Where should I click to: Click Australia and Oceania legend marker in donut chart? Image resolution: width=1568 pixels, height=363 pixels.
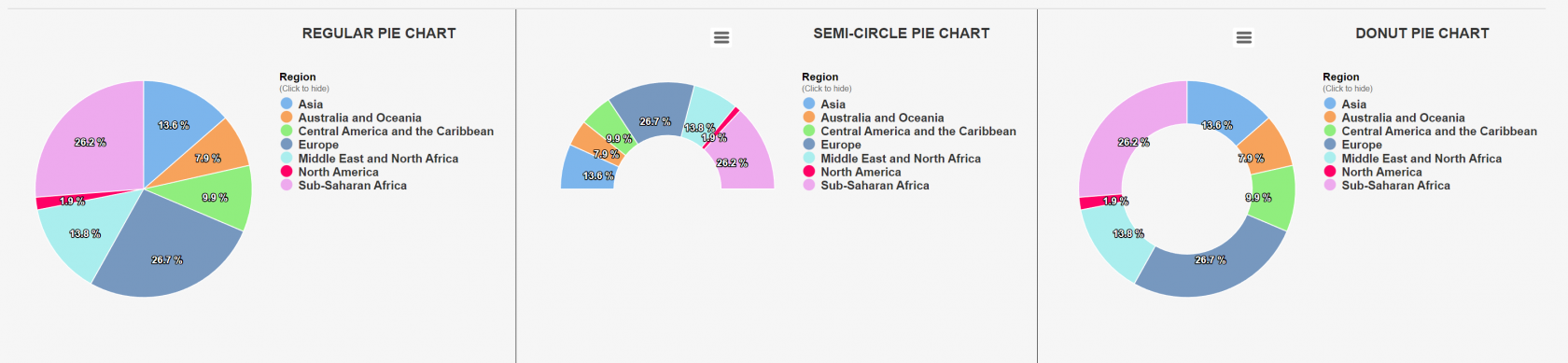1329,118
